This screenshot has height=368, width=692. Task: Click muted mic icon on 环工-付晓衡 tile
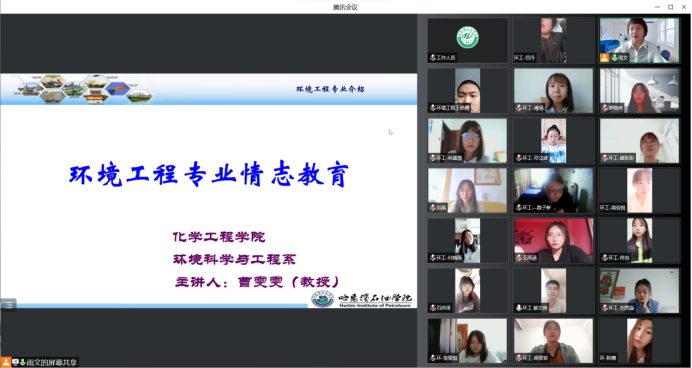[433, 258]
